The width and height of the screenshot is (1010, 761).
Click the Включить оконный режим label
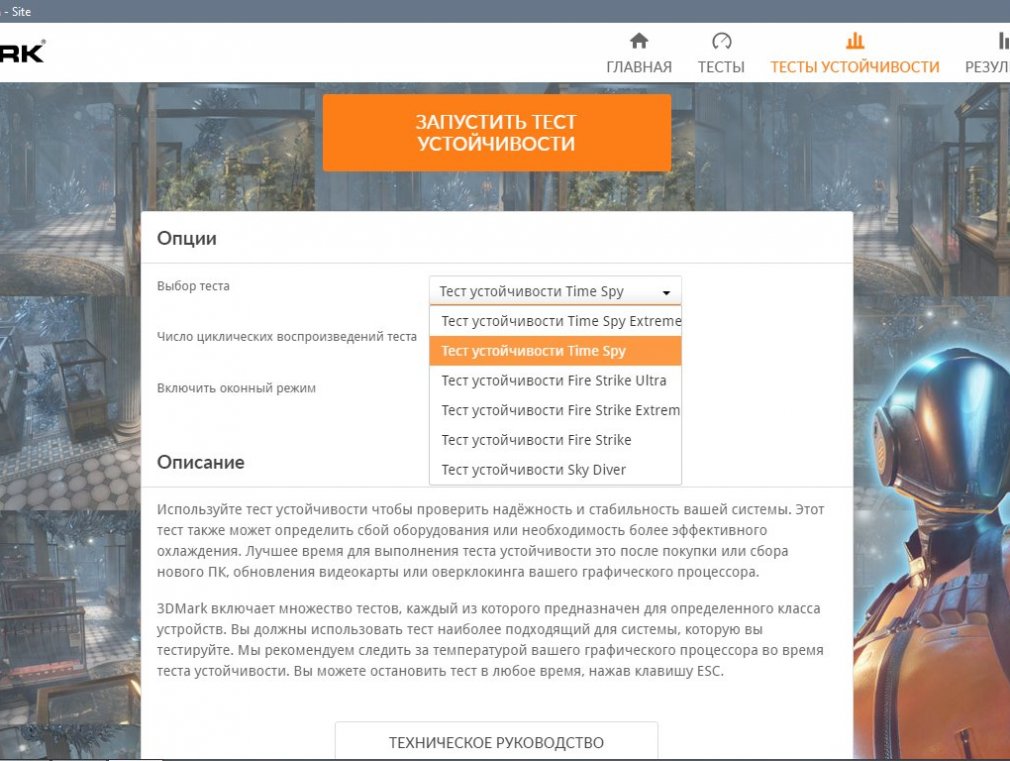[x=236, y=388]
